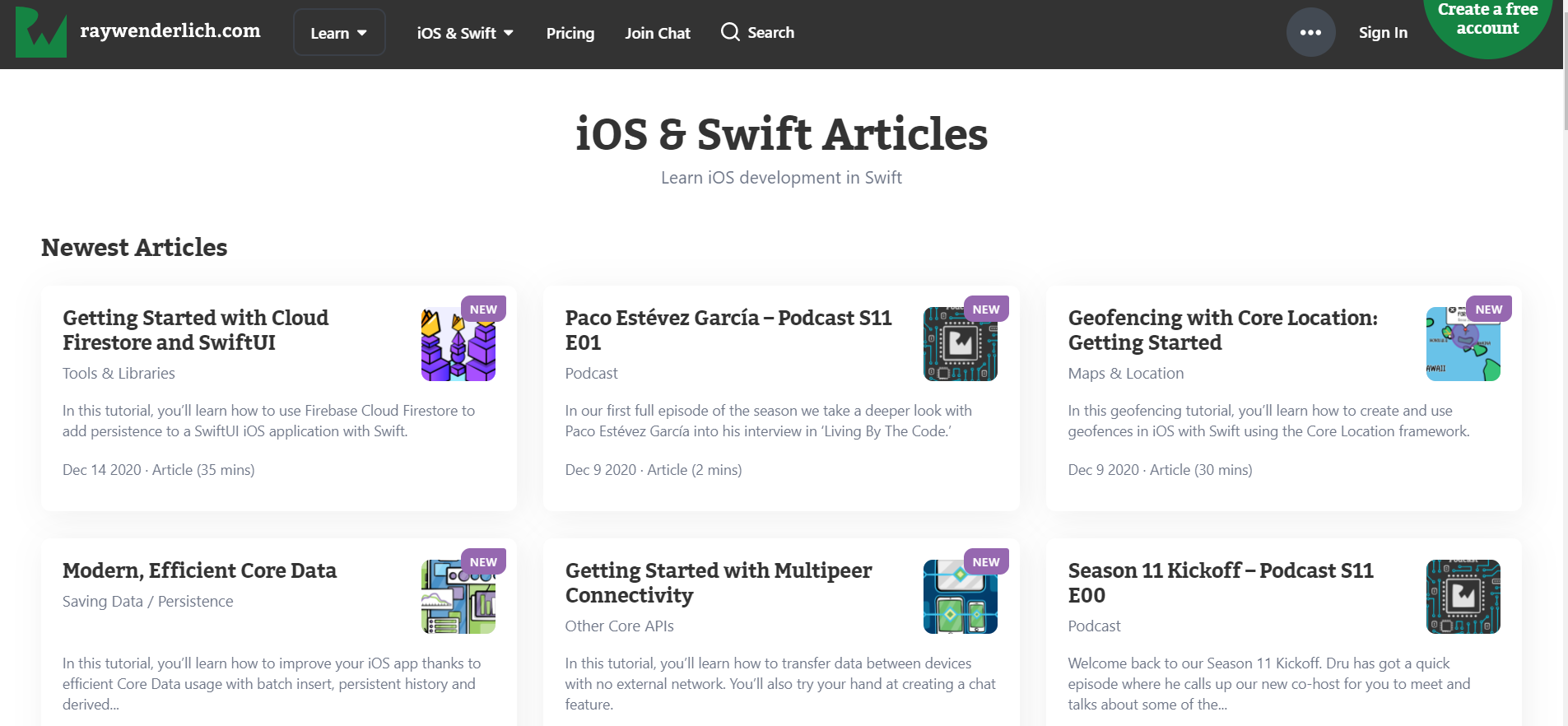Screen dimensions: 1568x726
Task: Click the raywenderlich.com site name text
Action: pos(170,31)
